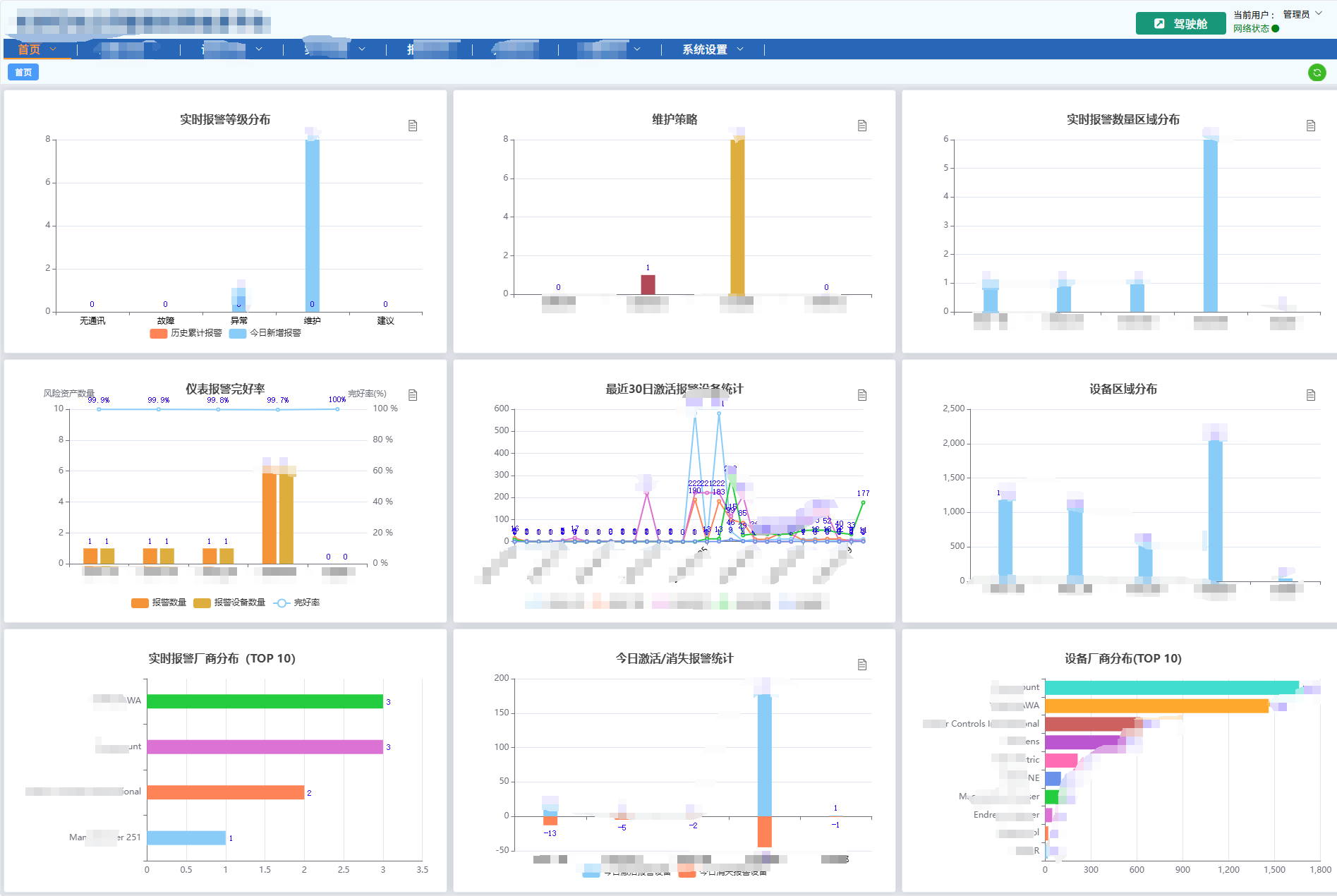Show data view for 最近30日激活报警设备统计
The width and height of the screenshot is (1337, 896).
(861, 395)
